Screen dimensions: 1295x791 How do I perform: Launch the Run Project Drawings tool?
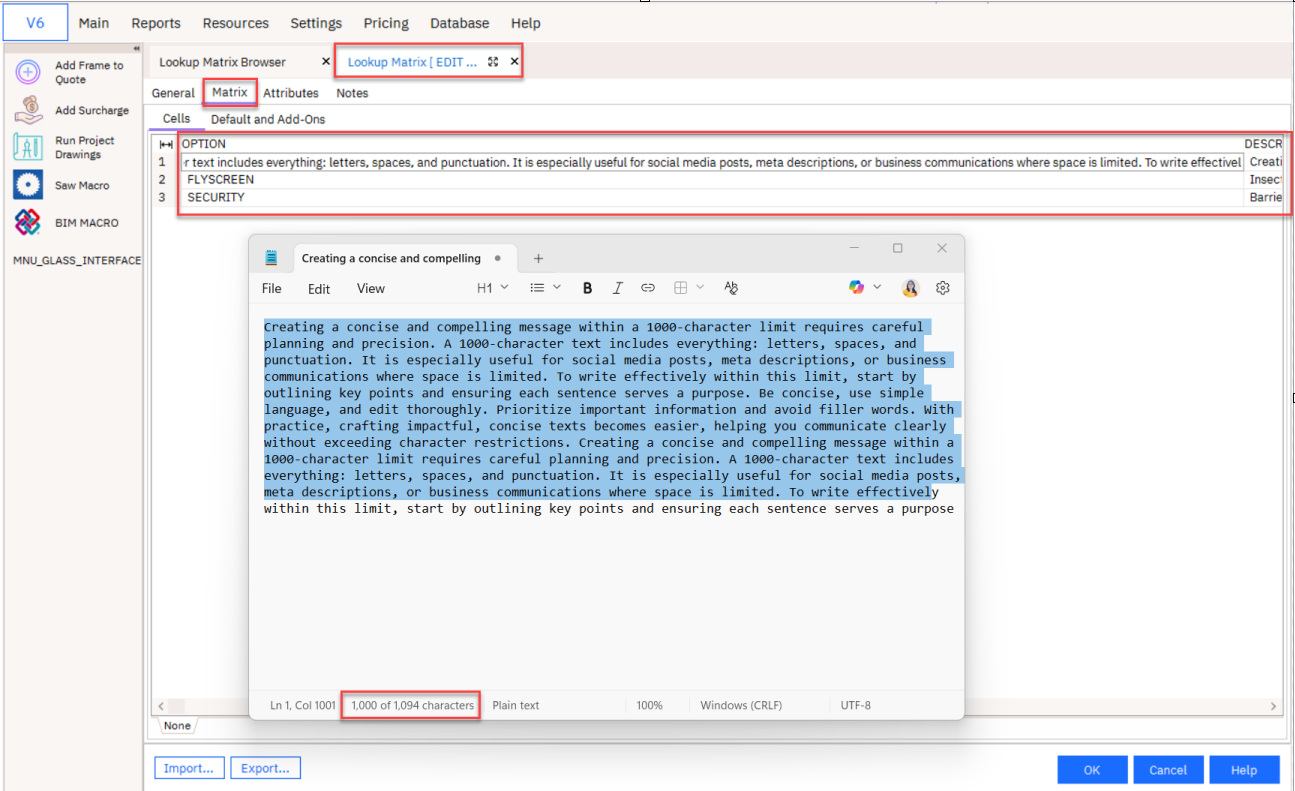28,147
